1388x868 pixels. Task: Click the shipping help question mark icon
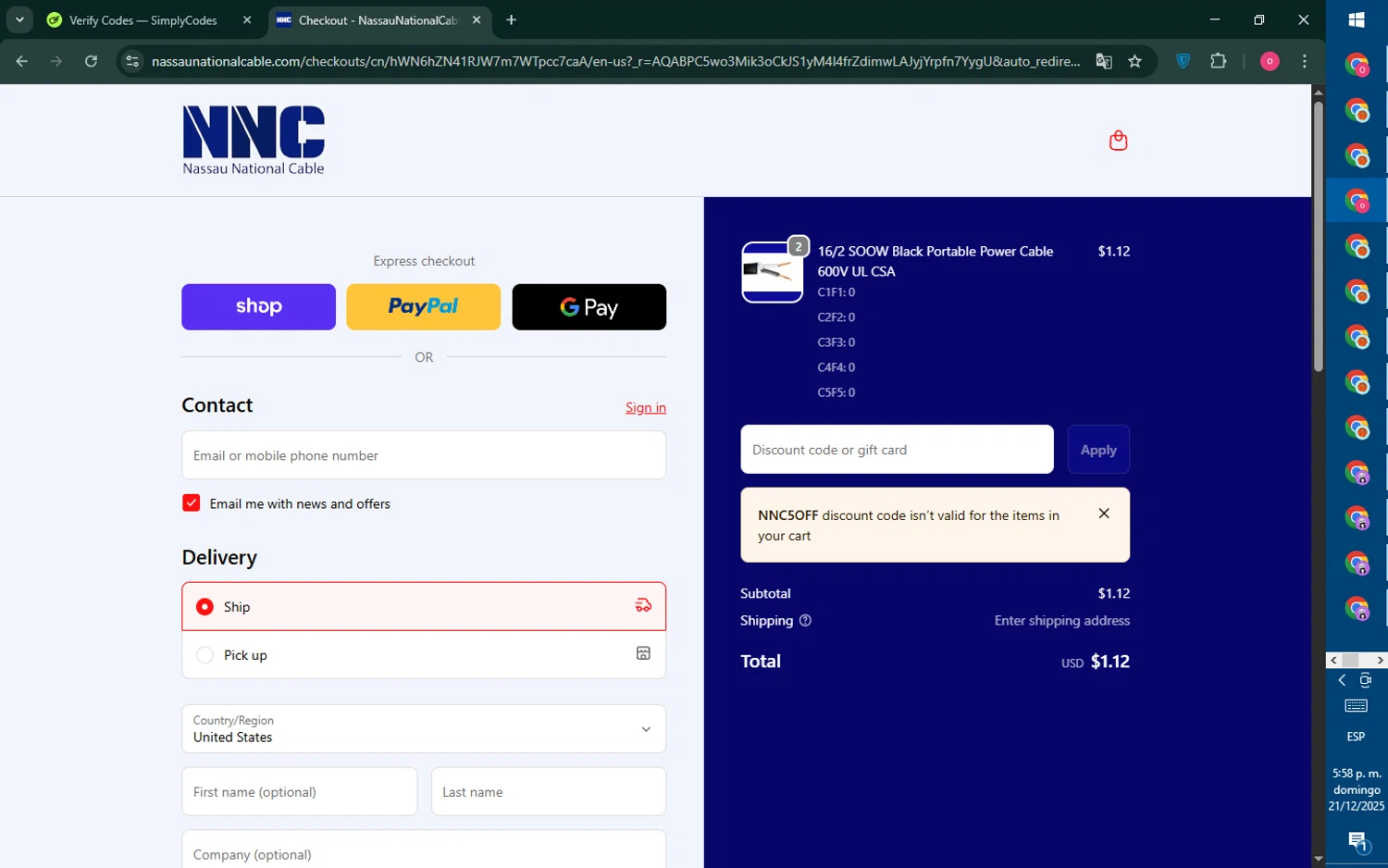805,621
